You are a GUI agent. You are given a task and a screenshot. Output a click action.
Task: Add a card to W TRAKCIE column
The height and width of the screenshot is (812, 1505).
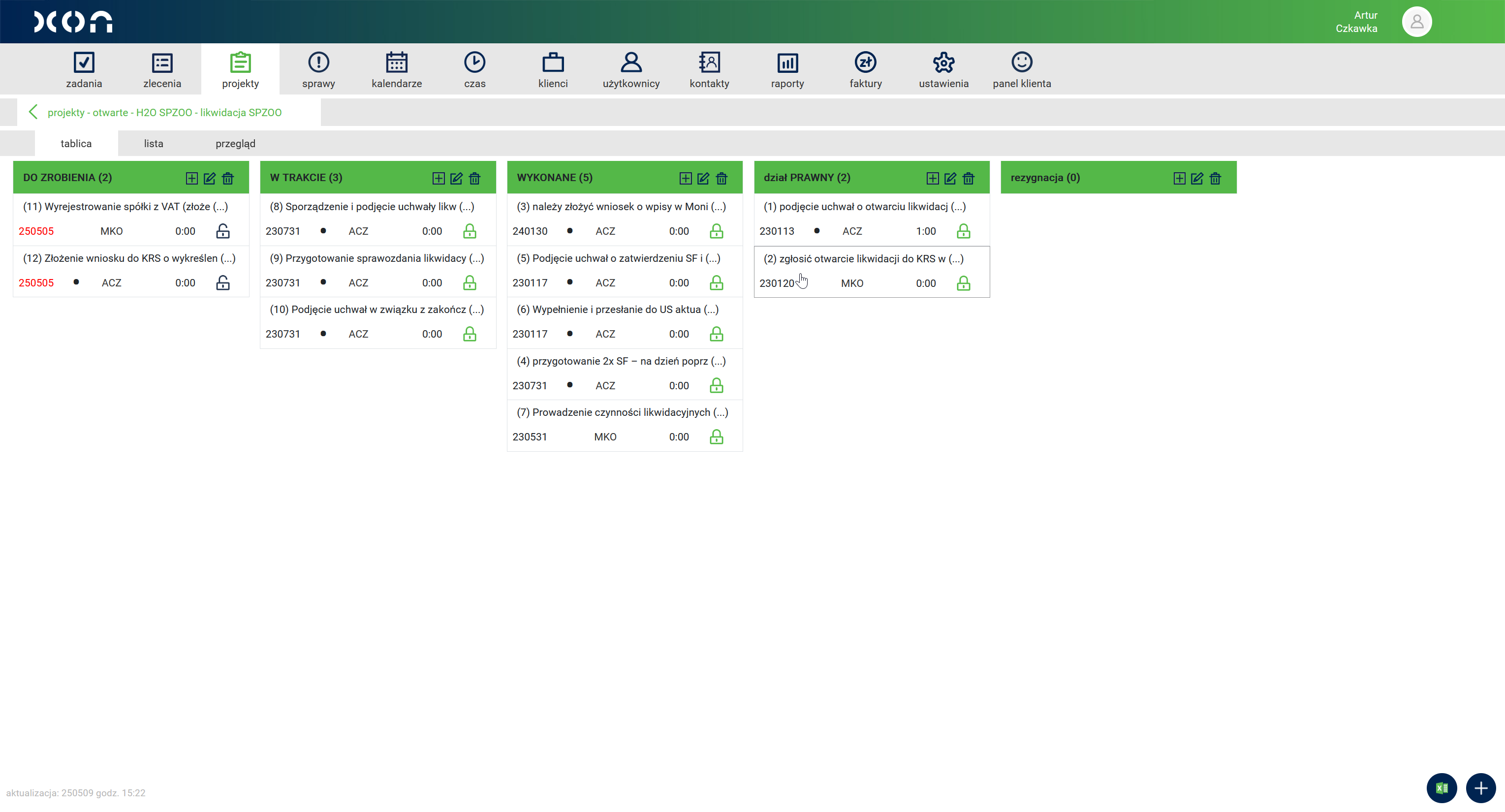(439, 178)
